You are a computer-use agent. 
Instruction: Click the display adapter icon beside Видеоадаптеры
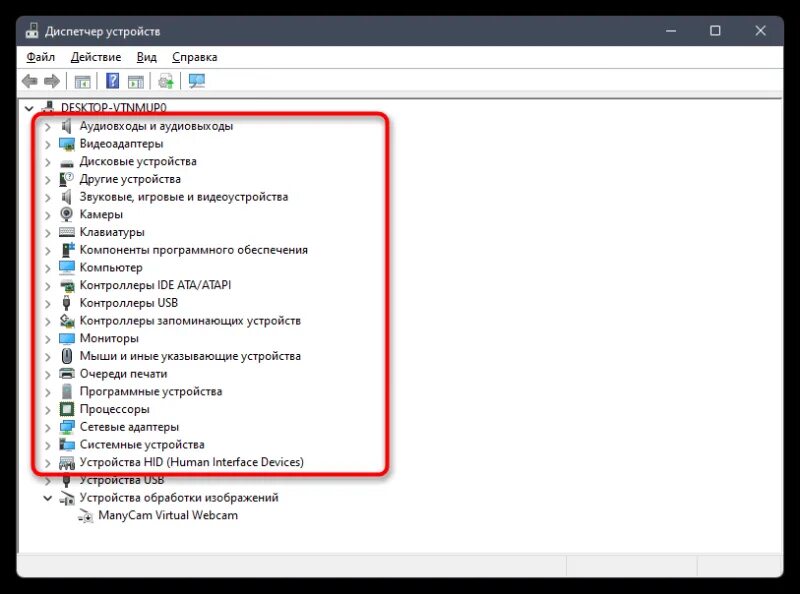coord(66,144)
